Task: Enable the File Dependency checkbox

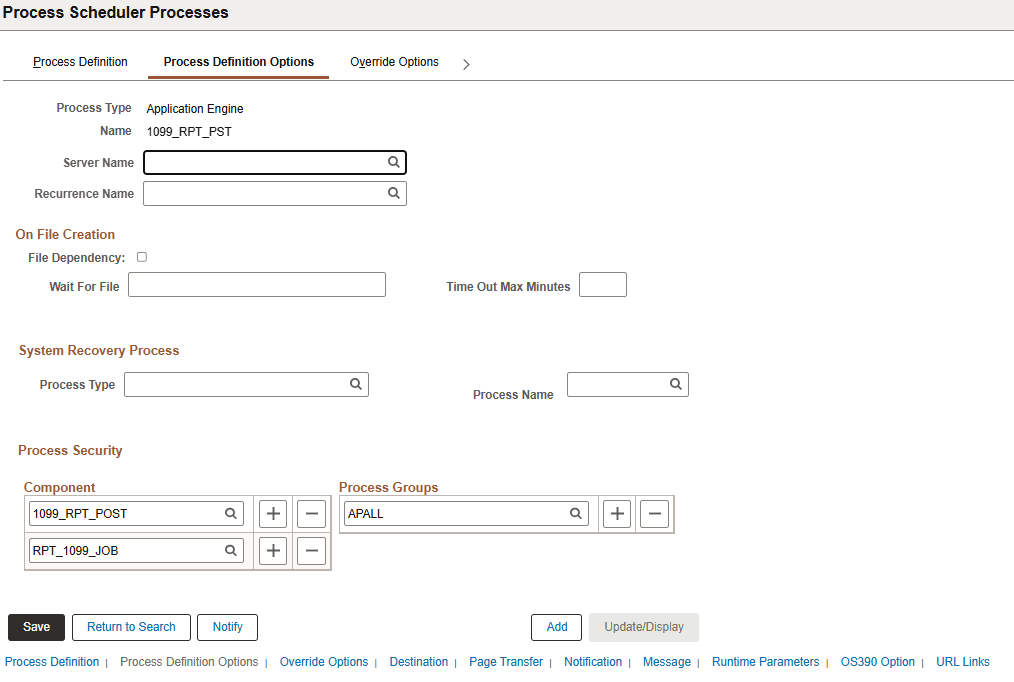Action: (x=141, y=256)
